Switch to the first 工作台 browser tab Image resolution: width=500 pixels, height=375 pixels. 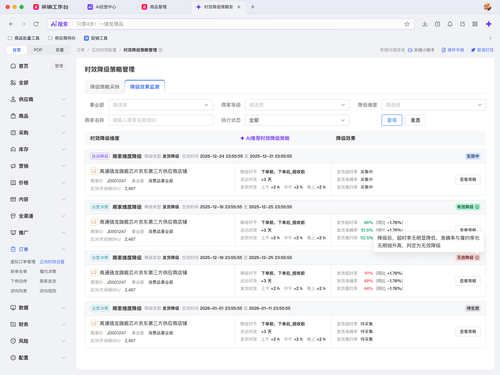click(x=51, y=7)
